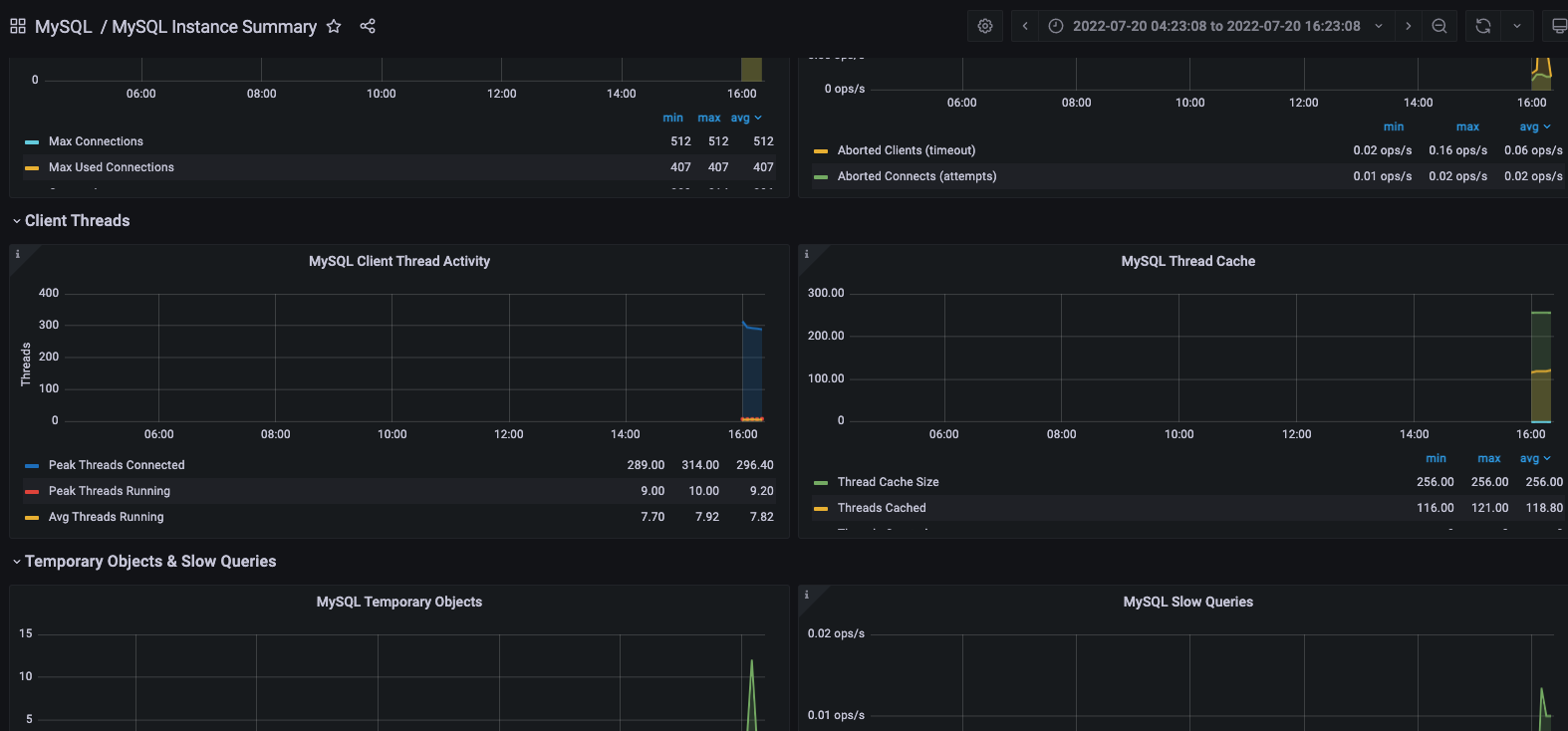This screenshot has height=731, width=1568.
Task: Toggle Threads Cached legend series
Action: tap(882, 508)
